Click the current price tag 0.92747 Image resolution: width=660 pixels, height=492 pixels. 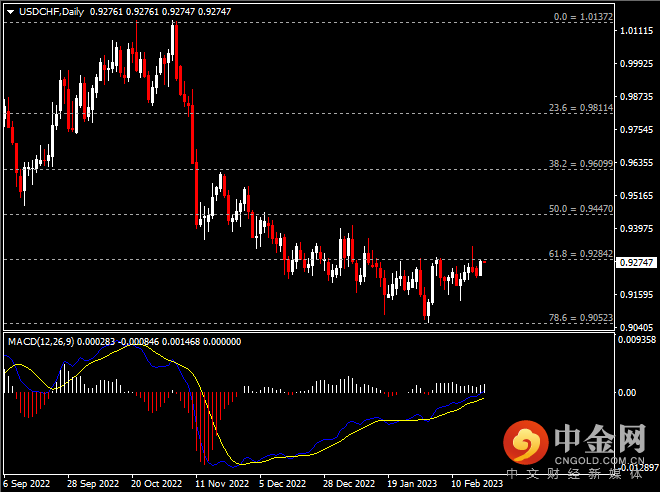click(636, 263)
